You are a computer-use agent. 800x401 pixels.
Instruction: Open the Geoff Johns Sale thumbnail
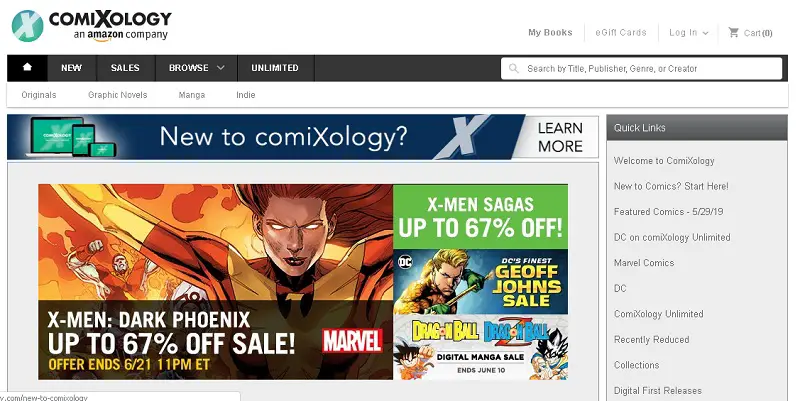click(x=480, y=282)
